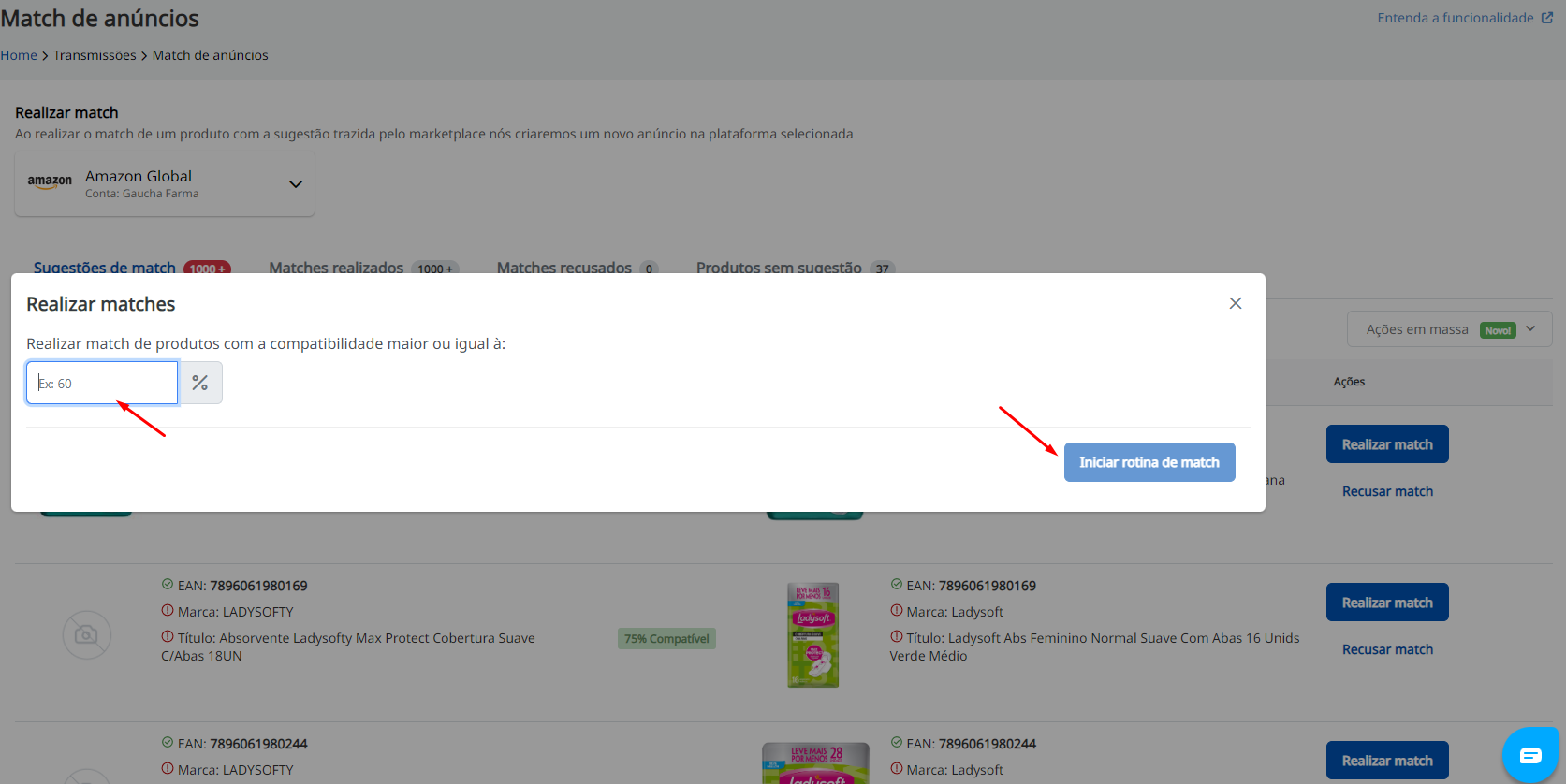Click Recusar match for EAN 7896061980169
Image resolution: width=1566 pixels, height=784 pixels.
click(1387, 649)
